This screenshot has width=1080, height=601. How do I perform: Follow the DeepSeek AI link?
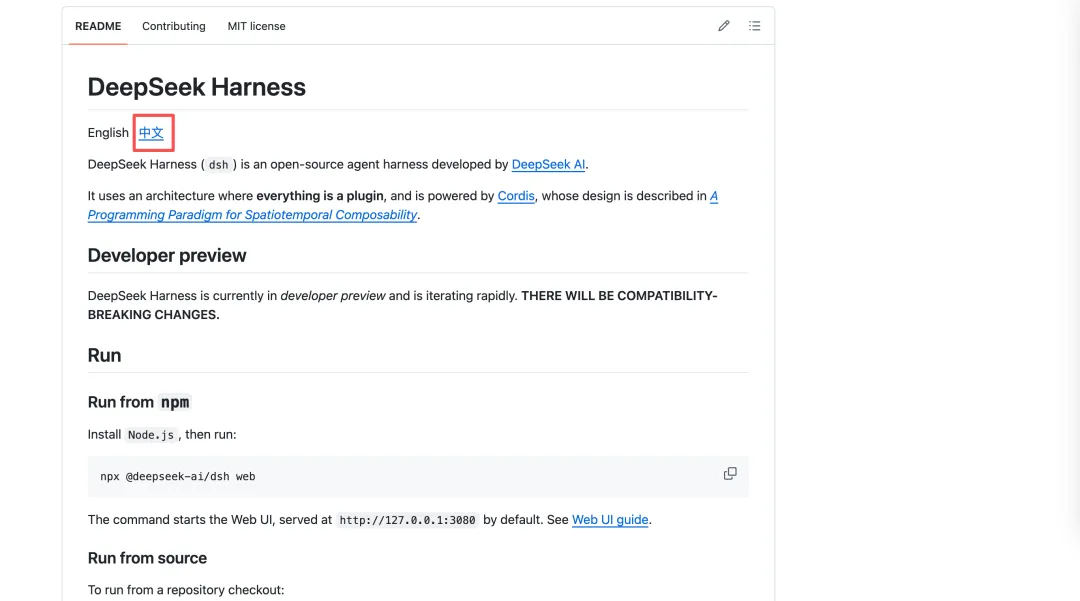(x=548, y=165)
